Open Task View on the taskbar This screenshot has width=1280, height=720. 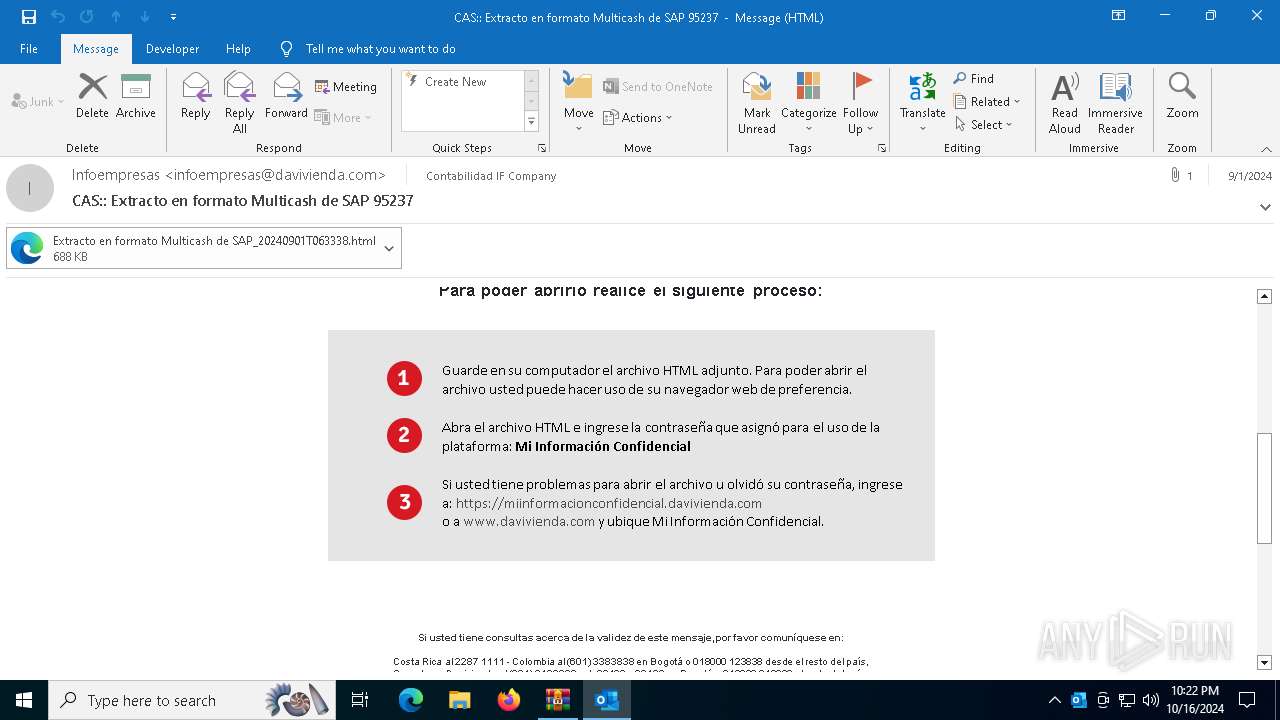360,700
